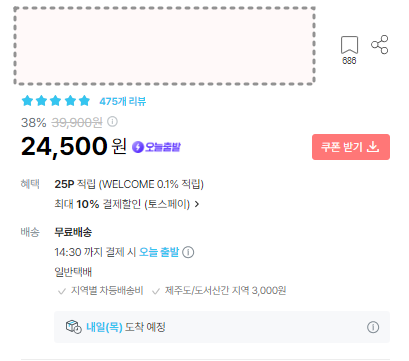This screenshot has width=409, height=361.
Task: Click the delivery box clock icon
Action: pyautogui.click(x=73, y=327)
